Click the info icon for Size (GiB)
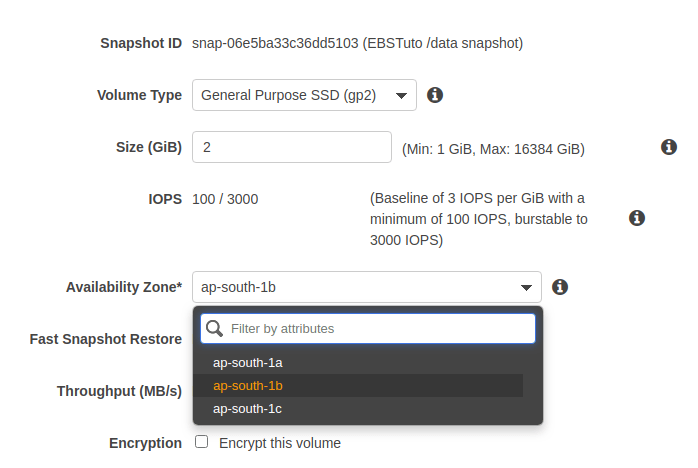Viewport: 698px width, 468px height. click(670, 147)
